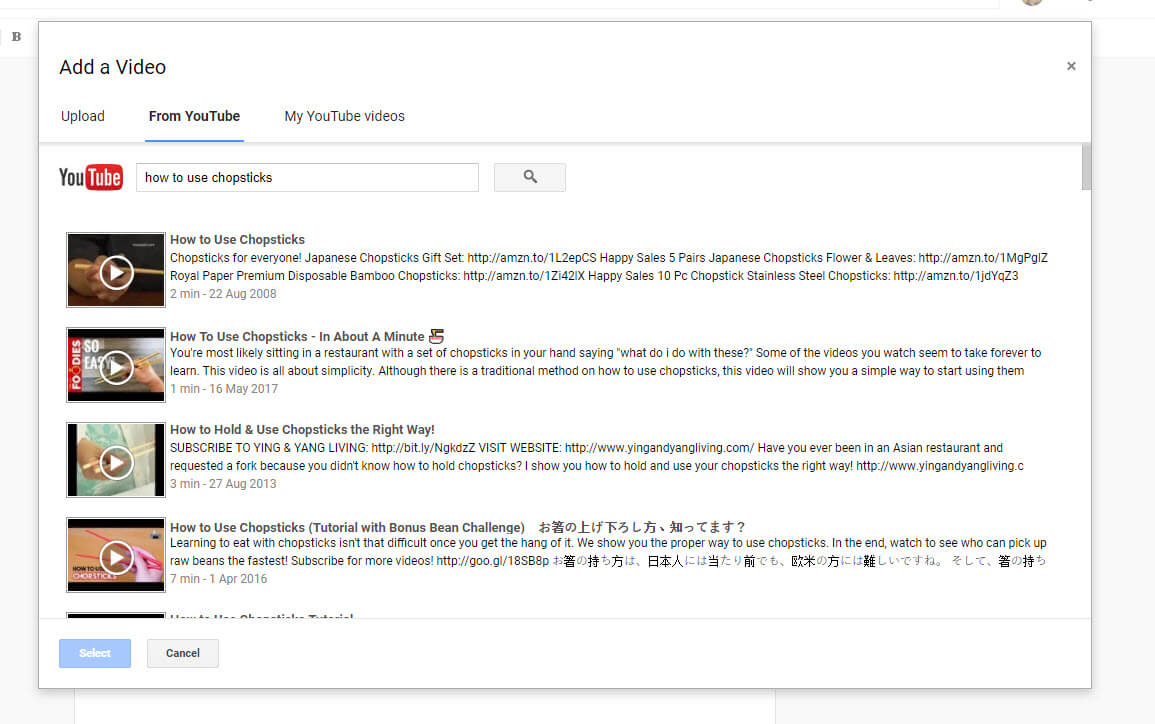Open 'How to Hold & Use Chopsticks the Right Way!' title

click(302, 429)
